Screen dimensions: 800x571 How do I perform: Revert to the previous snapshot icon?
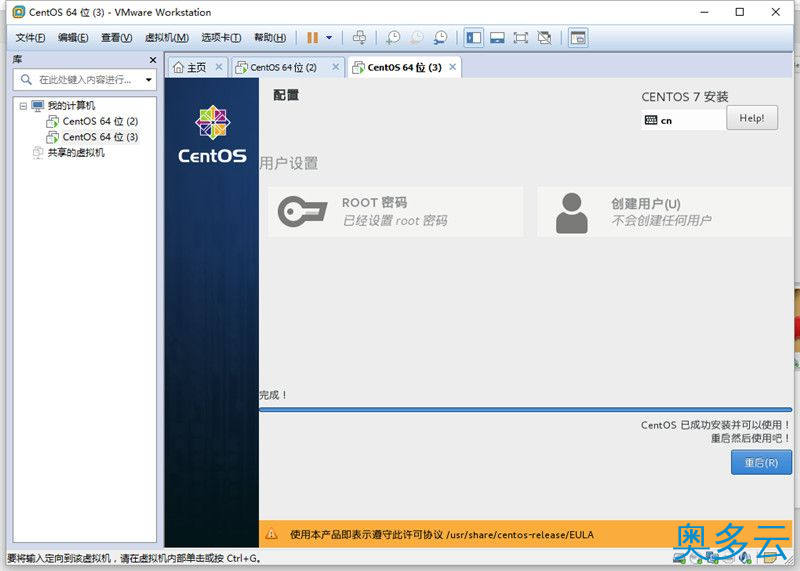point(417,38)
